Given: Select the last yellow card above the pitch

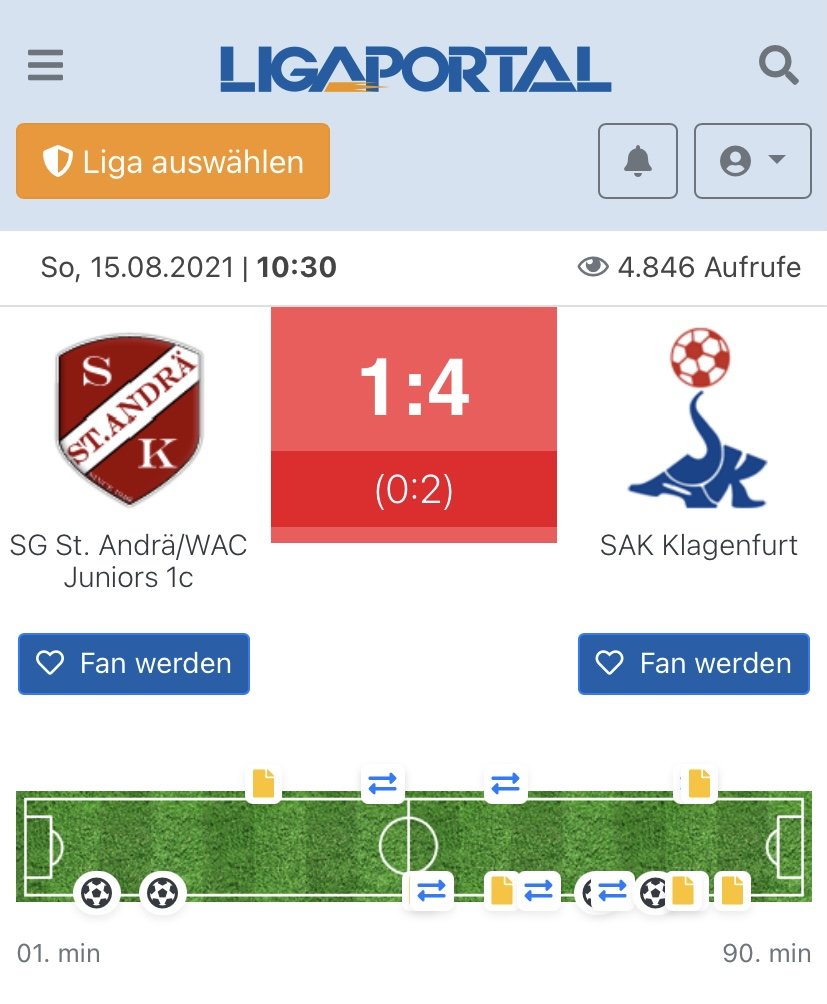Looking at the screenshot, I should [x=698, y=783].
